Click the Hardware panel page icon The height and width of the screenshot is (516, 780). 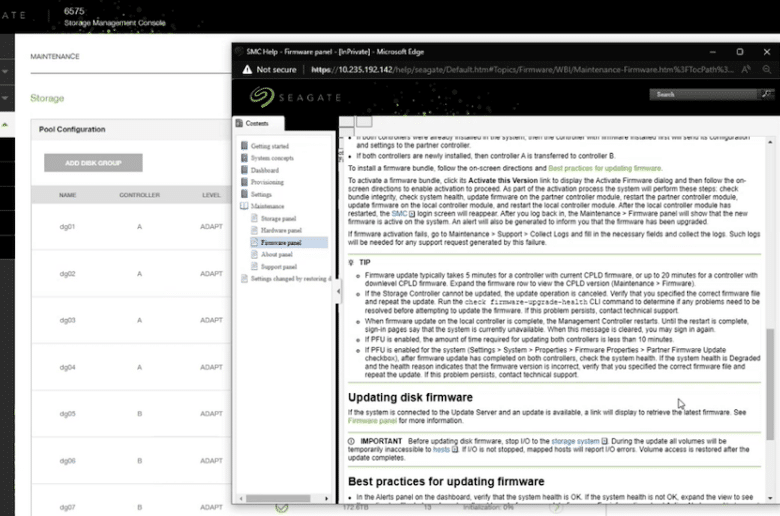(x=254, y=230)
